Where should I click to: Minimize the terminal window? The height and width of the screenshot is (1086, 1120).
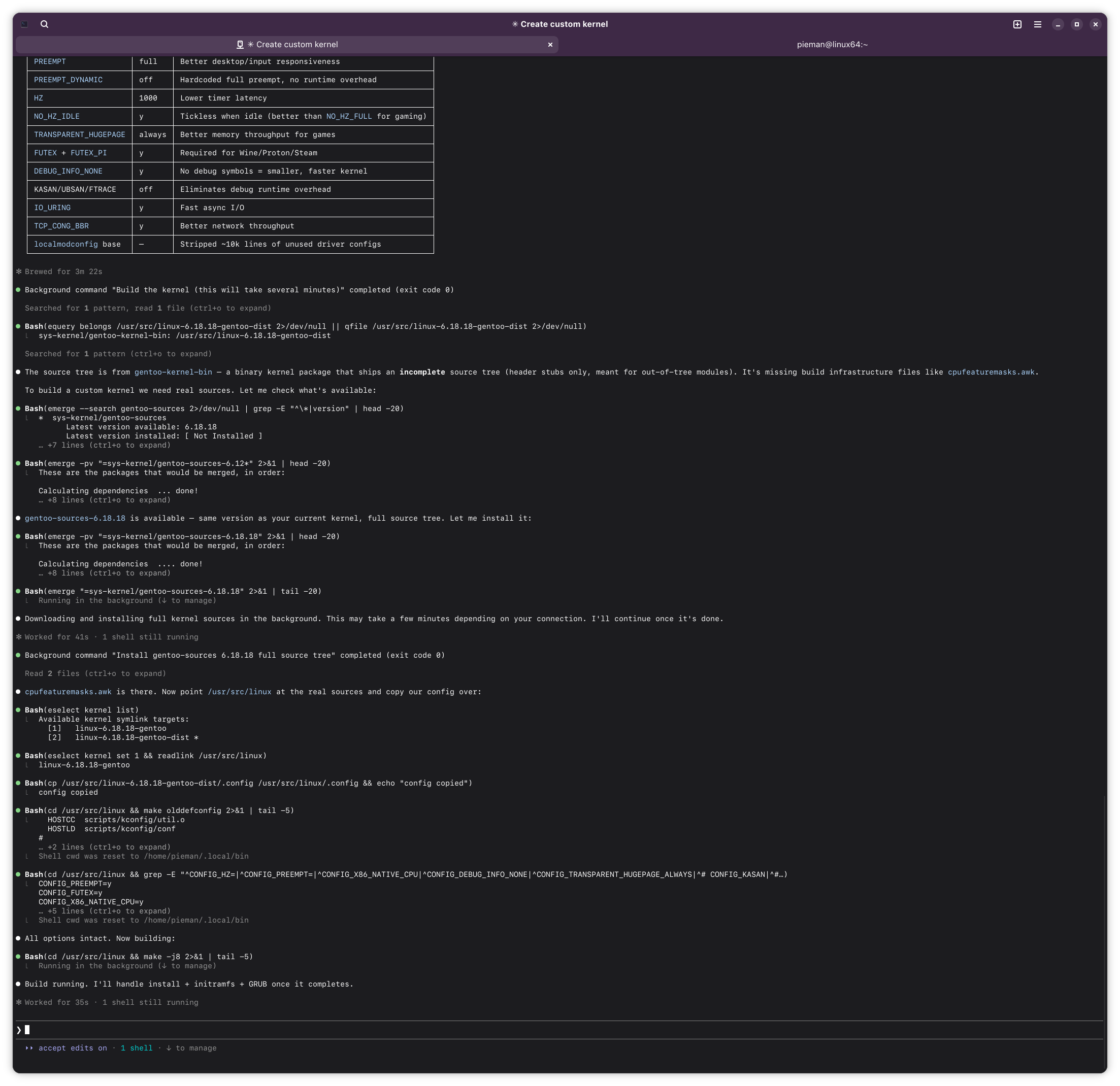(x=1058, y=24)
